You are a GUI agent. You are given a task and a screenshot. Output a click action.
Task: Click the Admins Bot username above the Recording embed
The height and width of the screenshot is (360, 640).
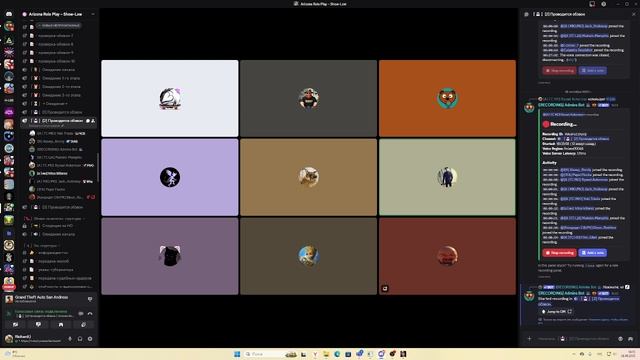(562, 105)
